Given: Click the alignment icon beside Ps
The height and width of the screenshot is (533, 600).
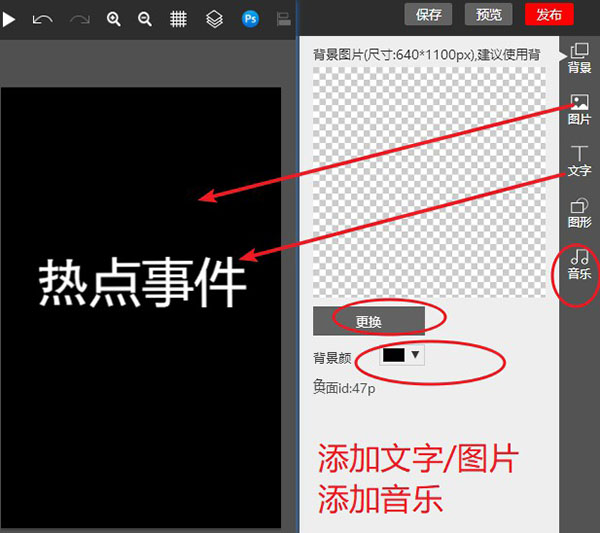Looking at the screenshot, I should [284, 19].
